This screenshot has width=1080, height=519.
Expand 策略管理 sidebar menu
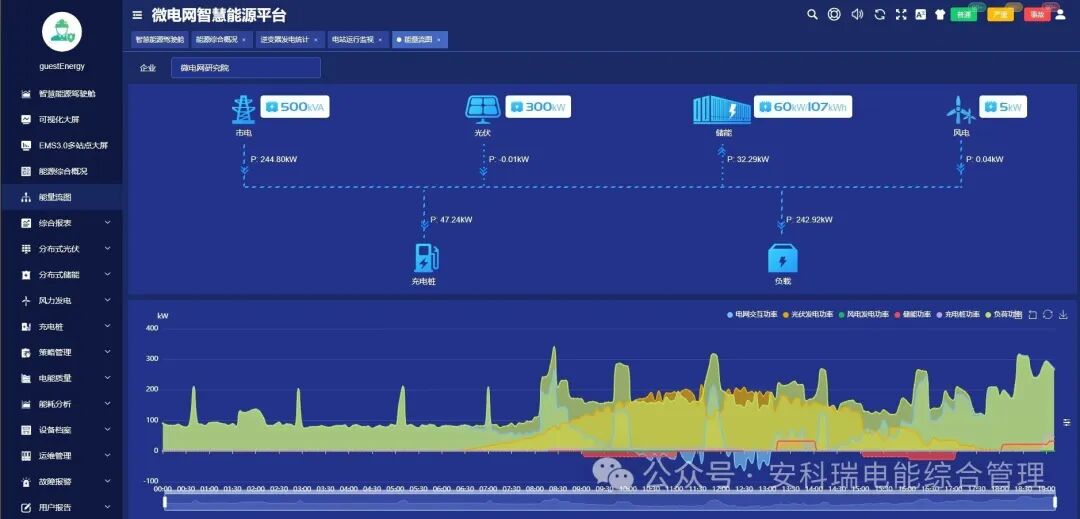62,352
